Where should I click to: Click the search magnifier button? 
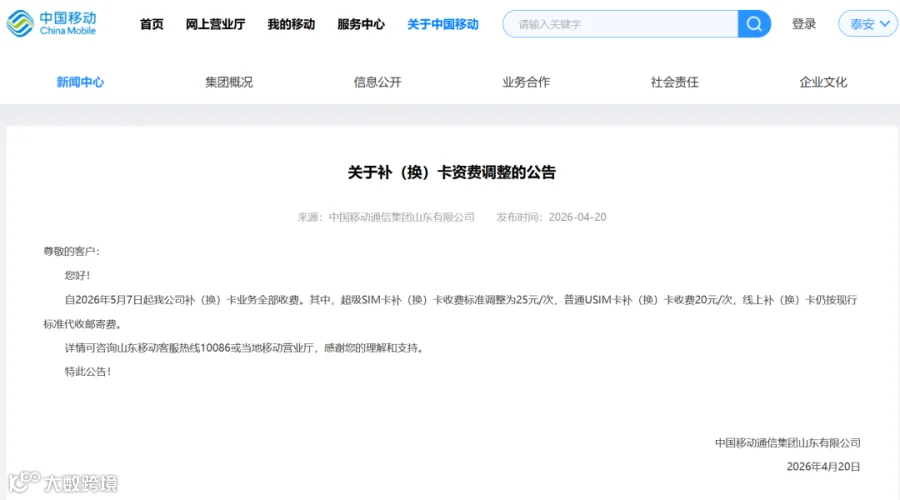(x=754, y=24)
